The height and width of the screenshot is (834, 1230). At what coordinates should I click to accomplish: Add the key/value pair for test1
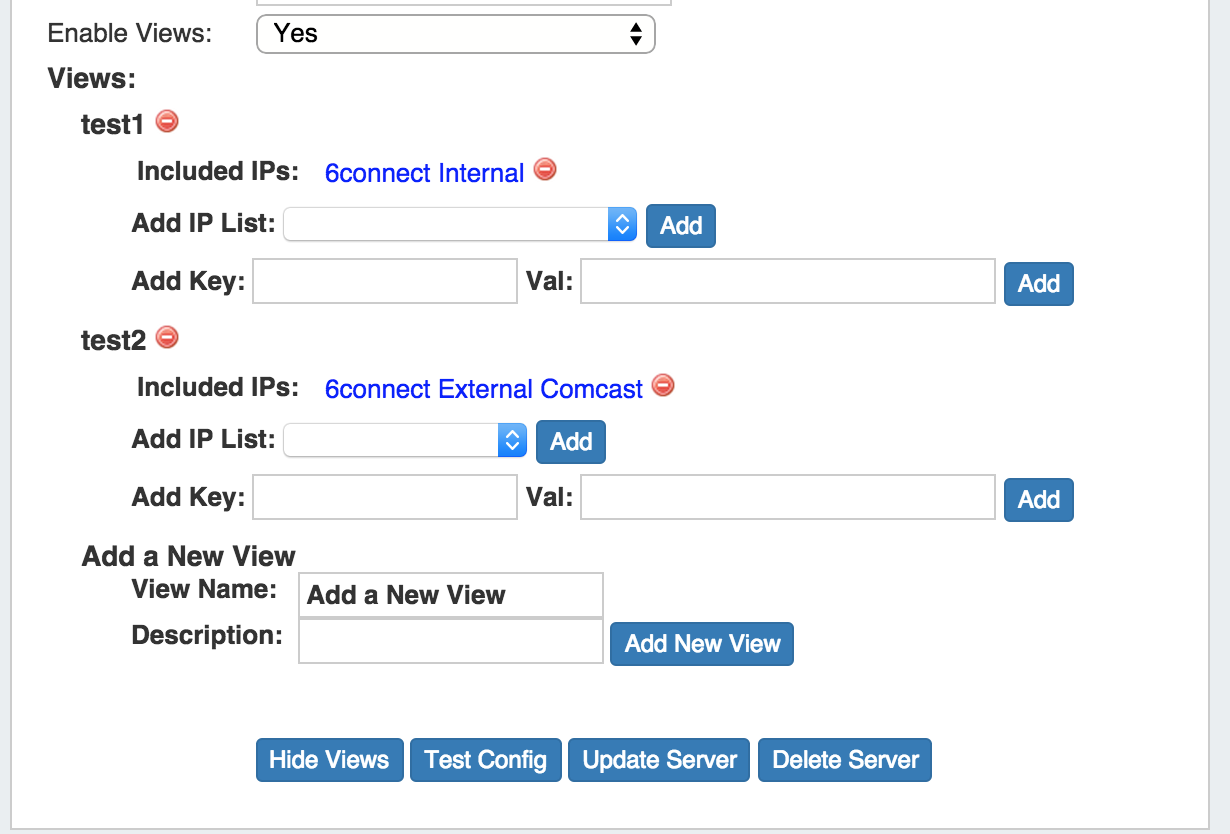click(x=1038, y=284)
